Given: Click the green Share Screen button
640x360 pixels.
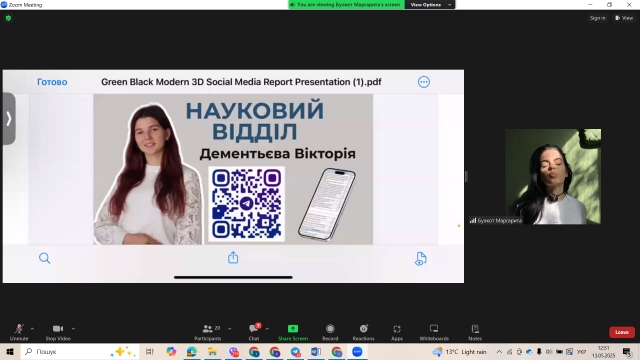Looking at the screenshot, I should [293, 332].
